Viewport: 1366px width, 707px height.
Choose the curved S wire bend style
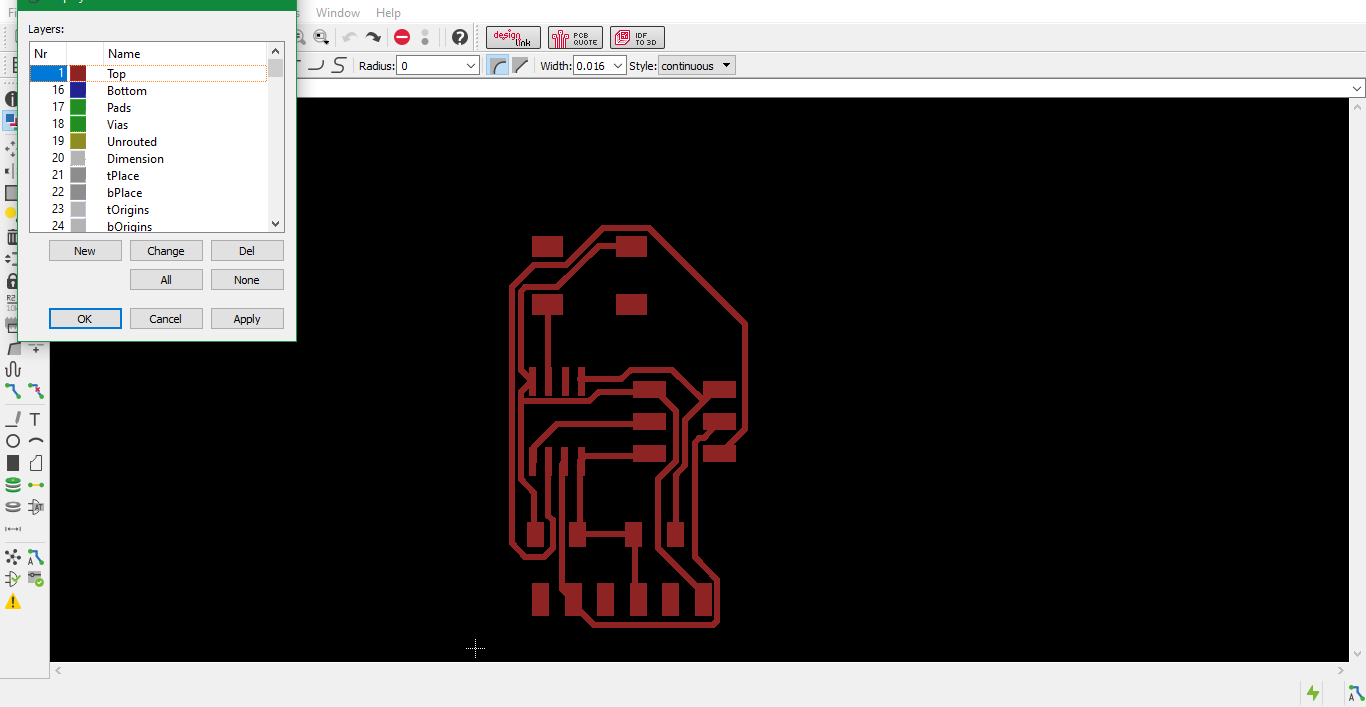pos(339,65)
